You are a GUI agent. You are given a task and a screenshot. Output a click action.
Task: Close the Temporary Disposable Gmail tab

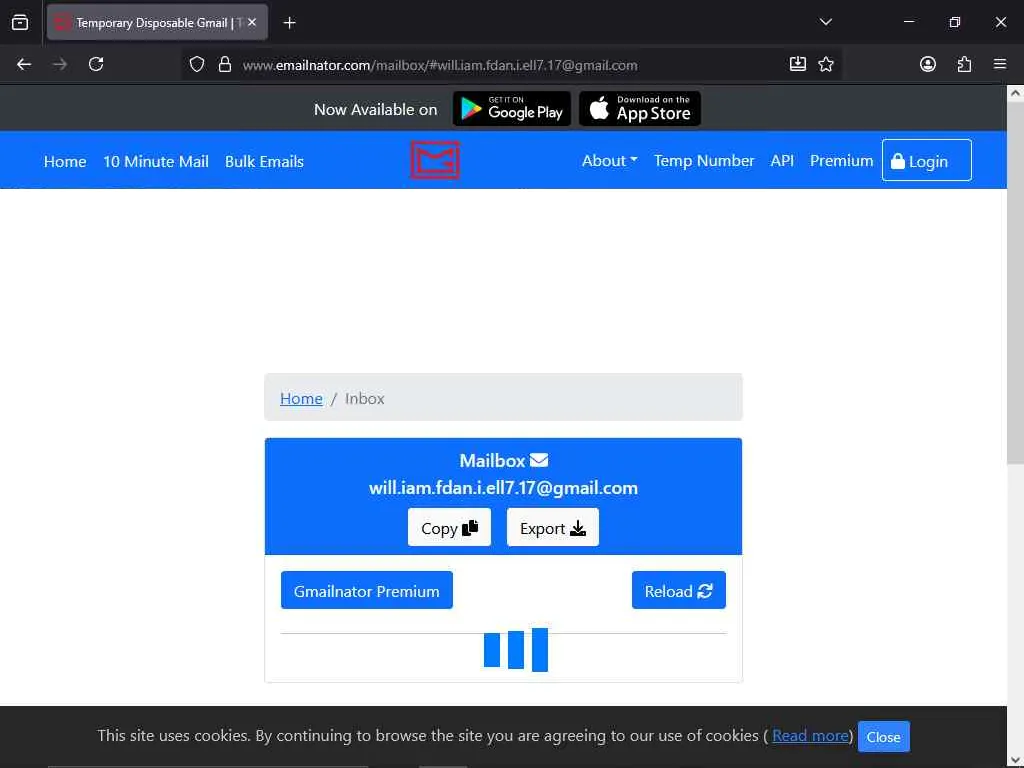252,22
